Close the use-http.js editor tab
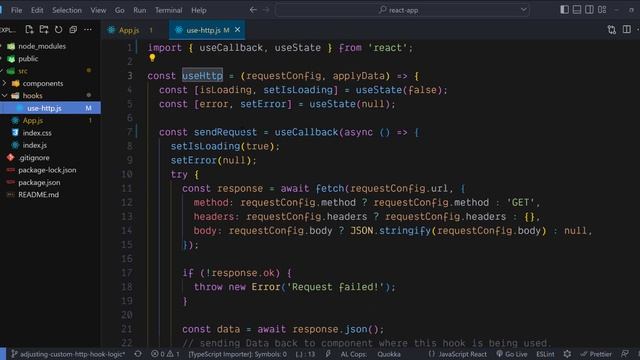Image resolution: width=640 pixels, height=360 pixels. [238, 29]
